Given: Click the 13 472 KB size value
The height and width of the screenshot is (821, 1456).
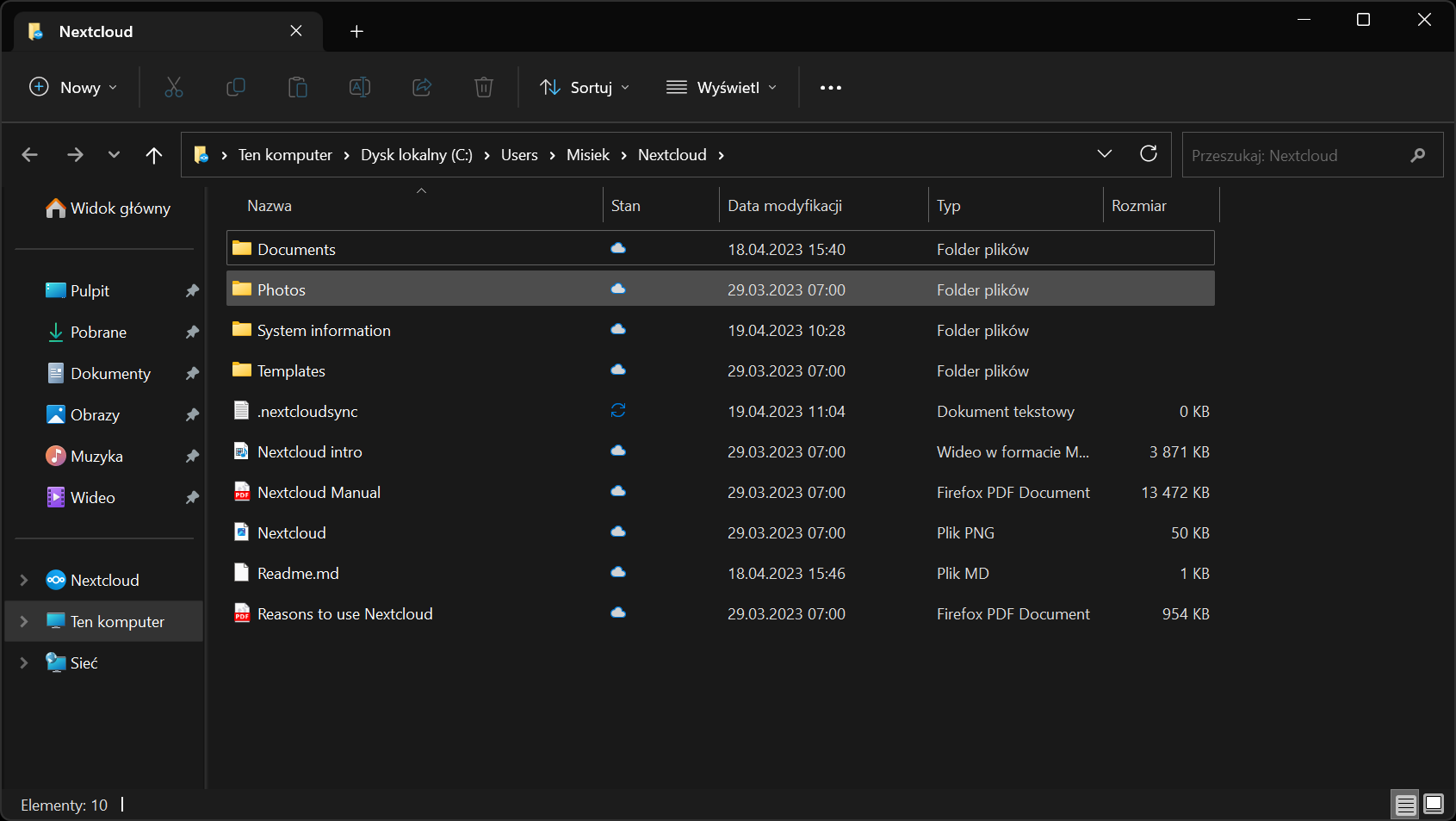Looking at the screenshot, I should (x=1175, y=492).
